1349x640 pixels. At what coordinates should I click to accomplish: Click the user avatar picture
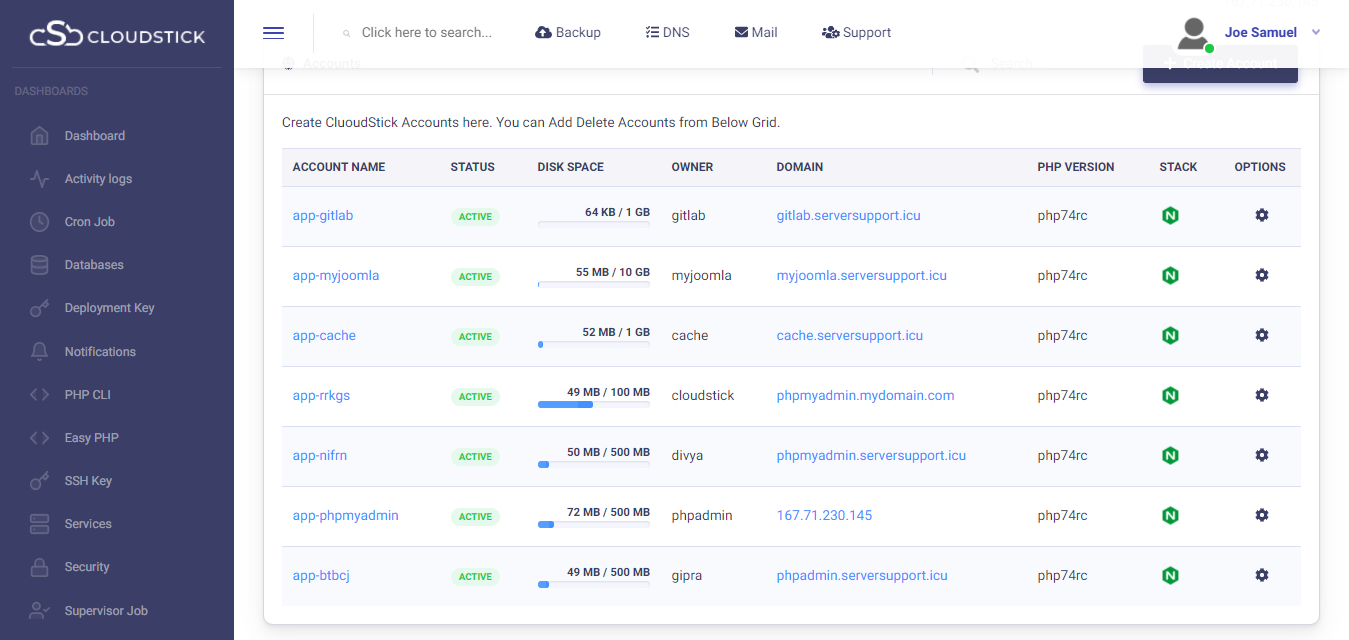1193,33
